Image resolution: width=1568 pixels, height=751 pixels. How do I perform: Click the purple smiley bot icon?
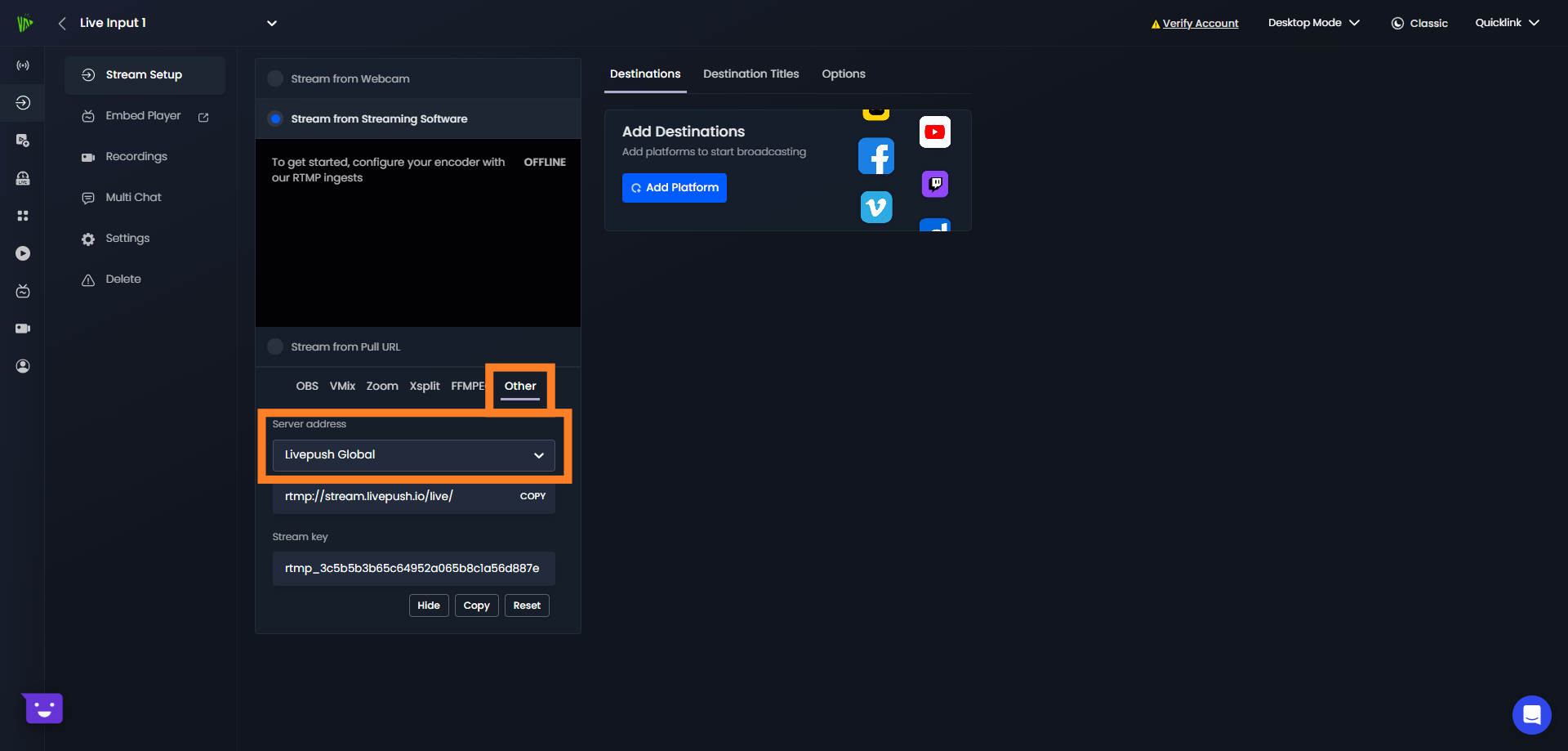pyautogui.click(x=44, y=709)
